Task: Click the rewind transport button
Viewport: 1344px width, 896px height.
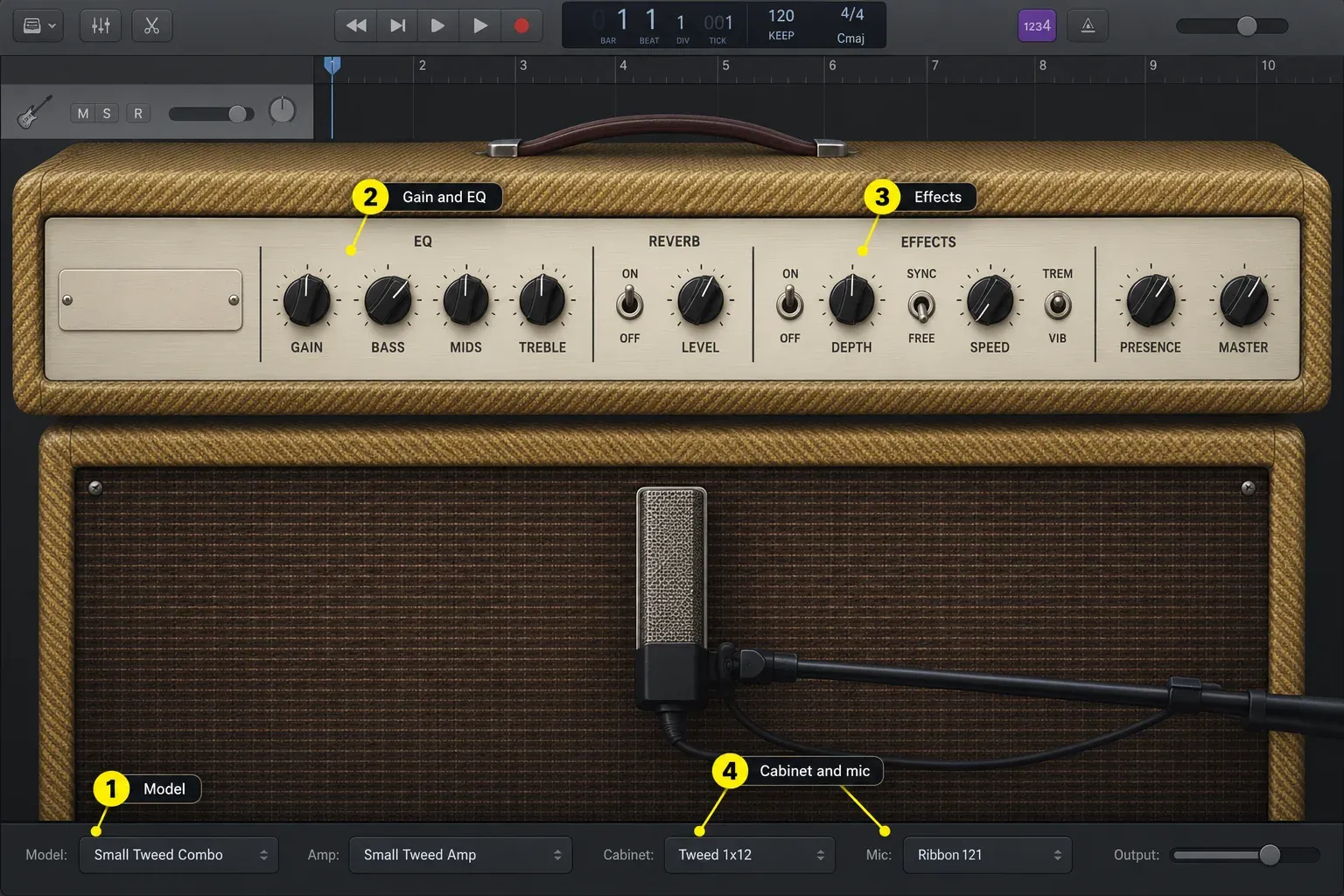Action: 356,25
